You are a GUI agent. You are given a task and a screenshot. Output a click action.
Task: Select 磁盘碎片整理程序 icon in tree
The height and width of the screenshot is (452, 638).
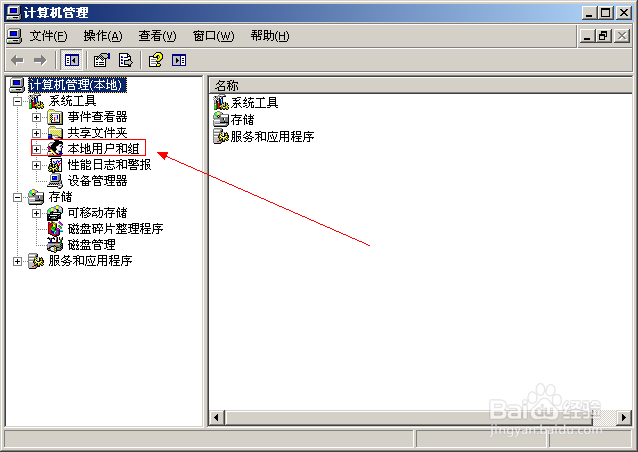[55, 229]
